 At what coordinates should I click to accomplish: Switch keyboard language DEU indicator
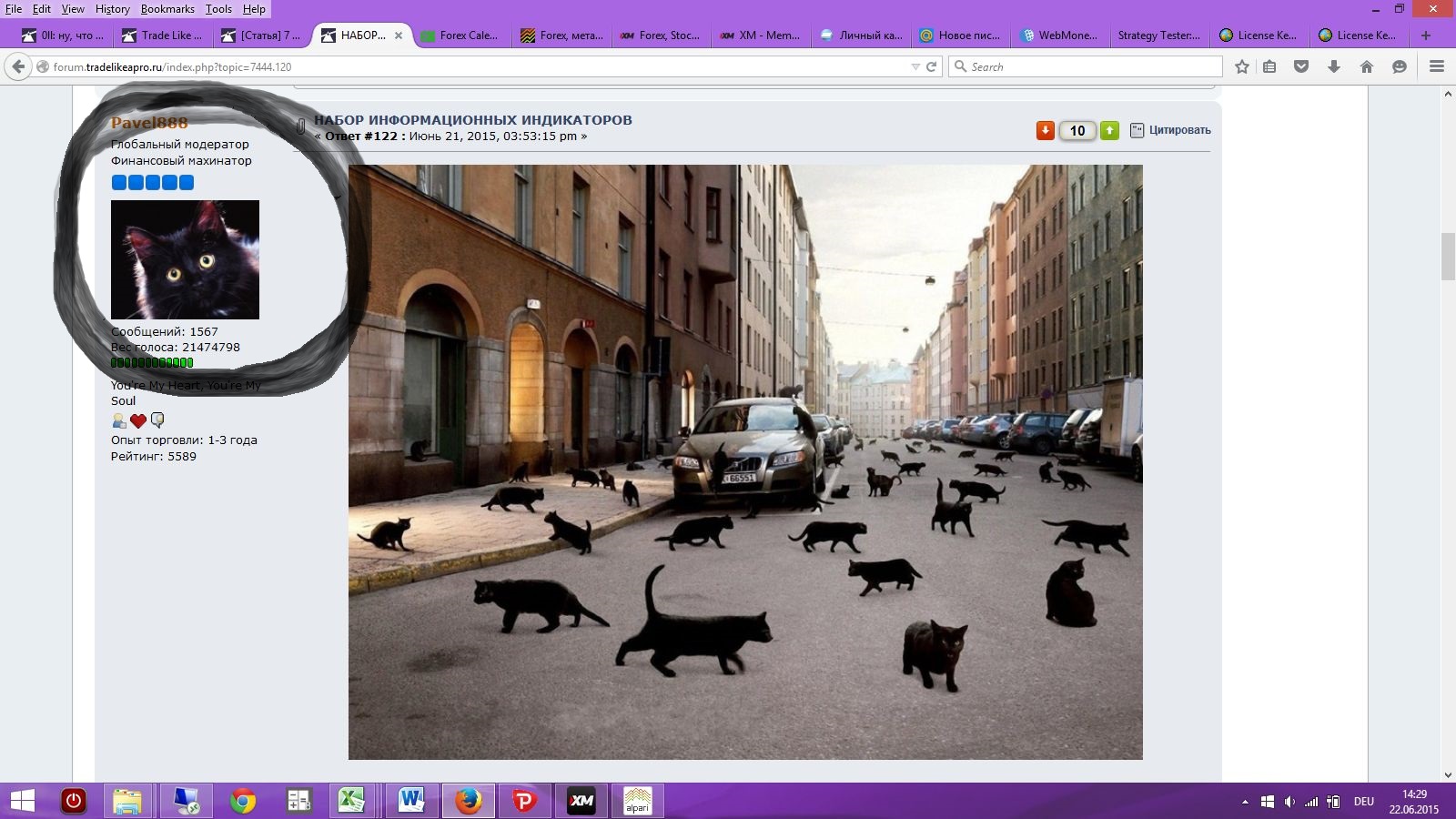pos(1364,802)
